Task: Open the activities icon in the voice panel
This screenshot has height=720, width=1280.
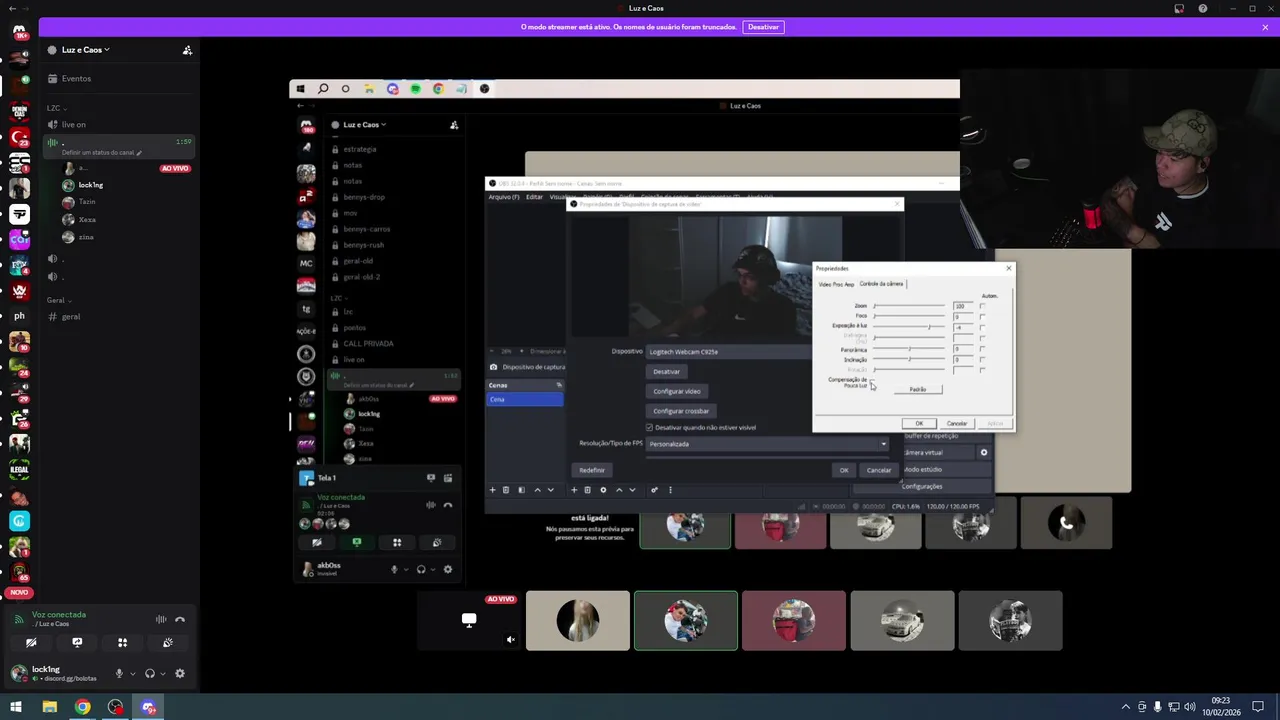Action: (x=122, y=643)
